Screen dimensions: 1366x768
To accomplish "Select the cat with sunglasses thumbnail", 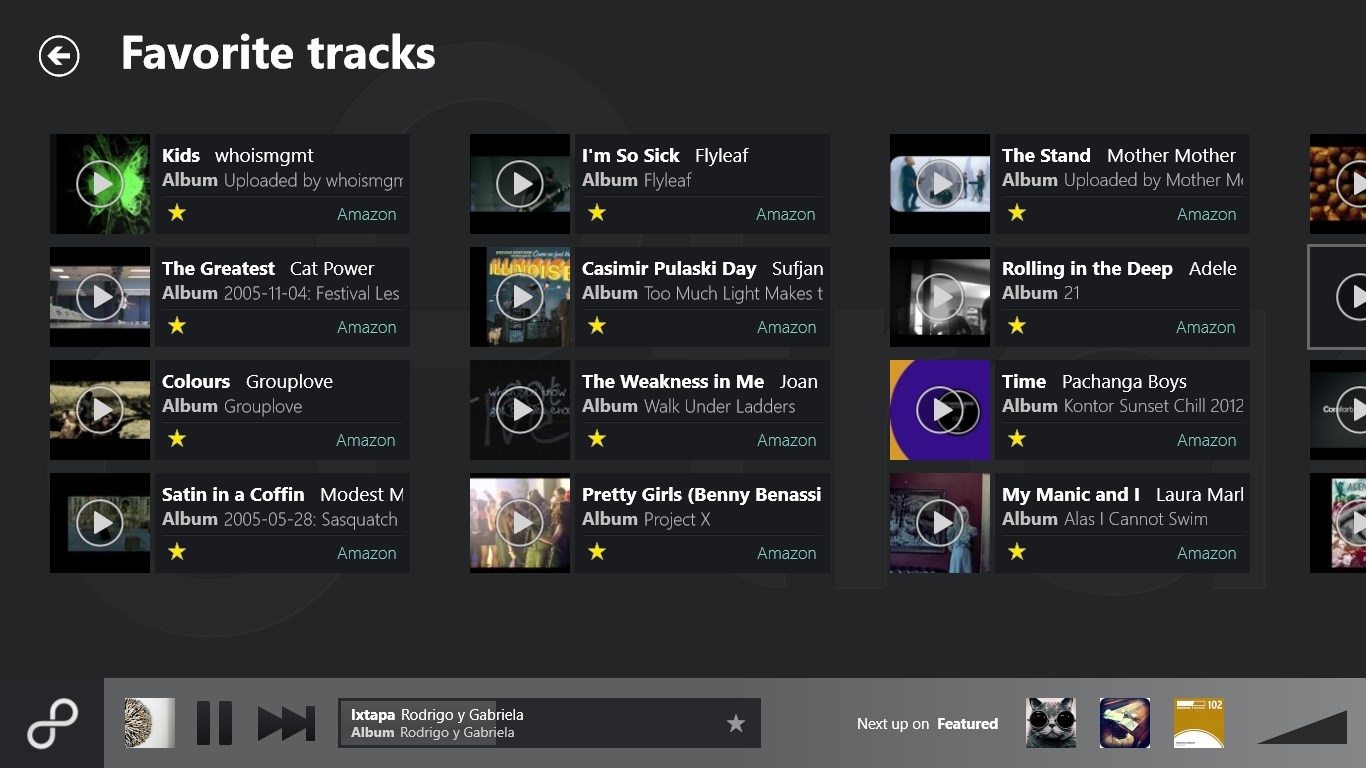I will point(1051,723).
